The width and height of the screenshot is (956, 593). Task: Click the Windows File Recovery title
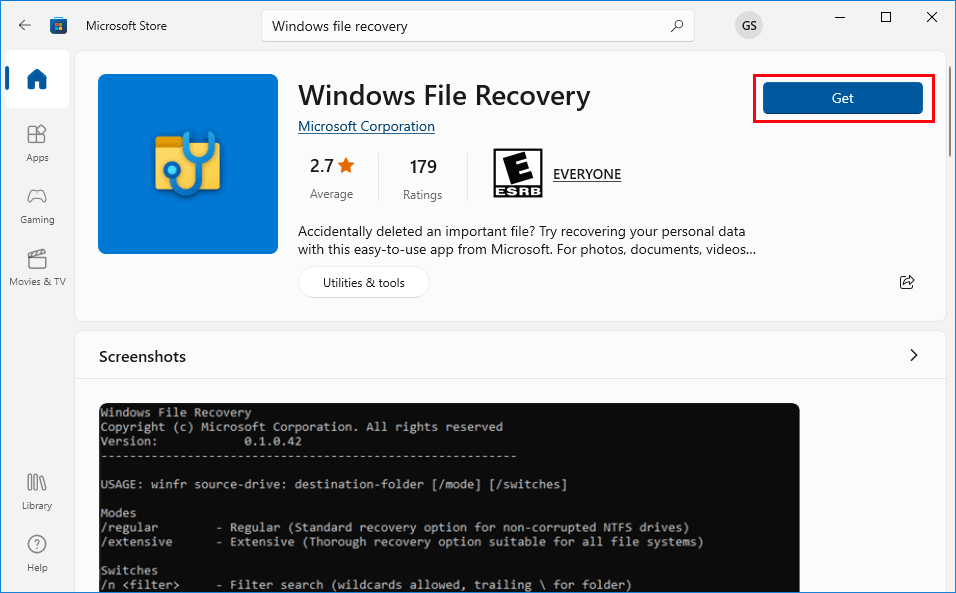click(444, 96)
